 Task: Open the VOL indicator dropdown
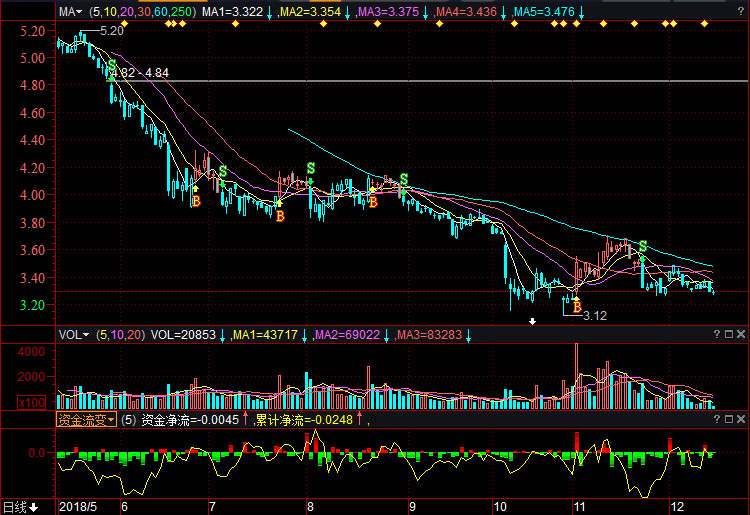(73, 335)
